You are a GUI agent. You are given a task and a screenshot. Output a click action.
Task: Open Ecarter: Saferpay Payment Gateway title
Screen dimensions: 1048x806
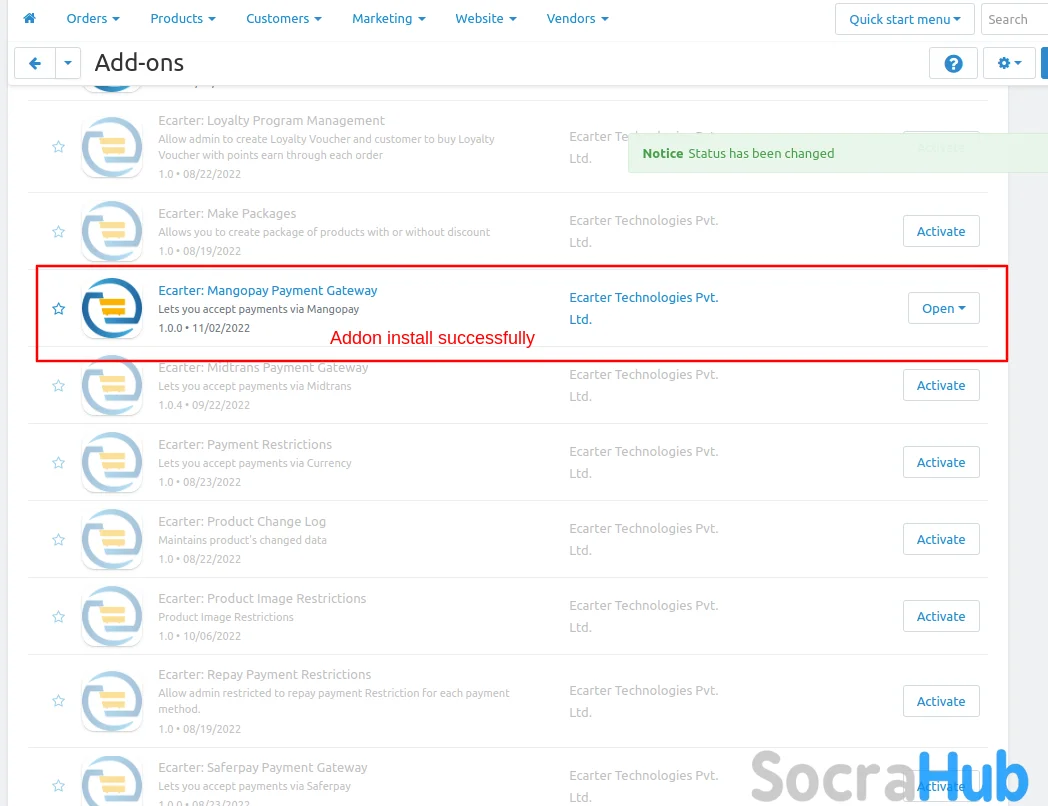[x=263, y=767]
